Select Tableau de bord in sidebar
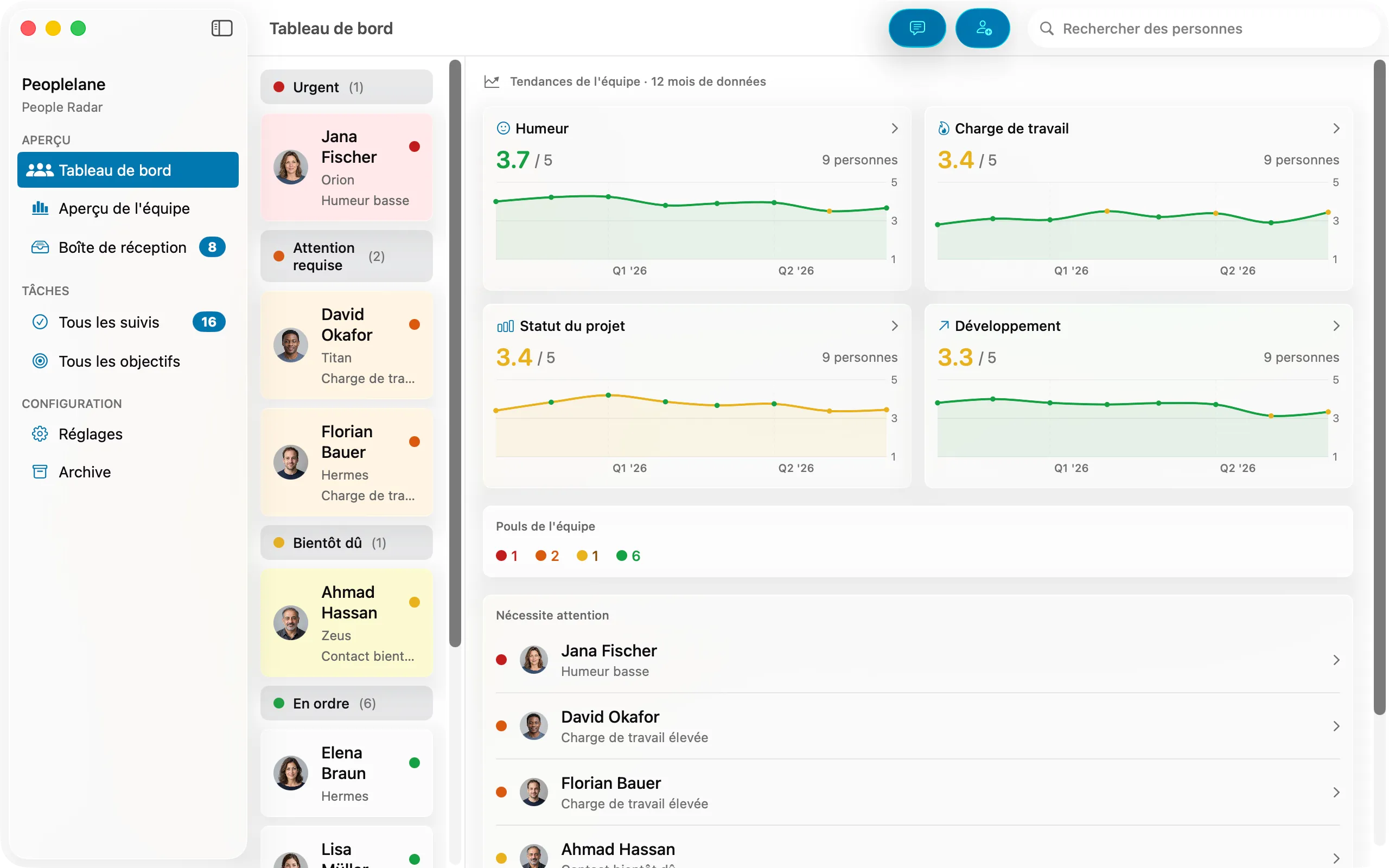This screenshot has width=1389, height=868. coord(128,170)
